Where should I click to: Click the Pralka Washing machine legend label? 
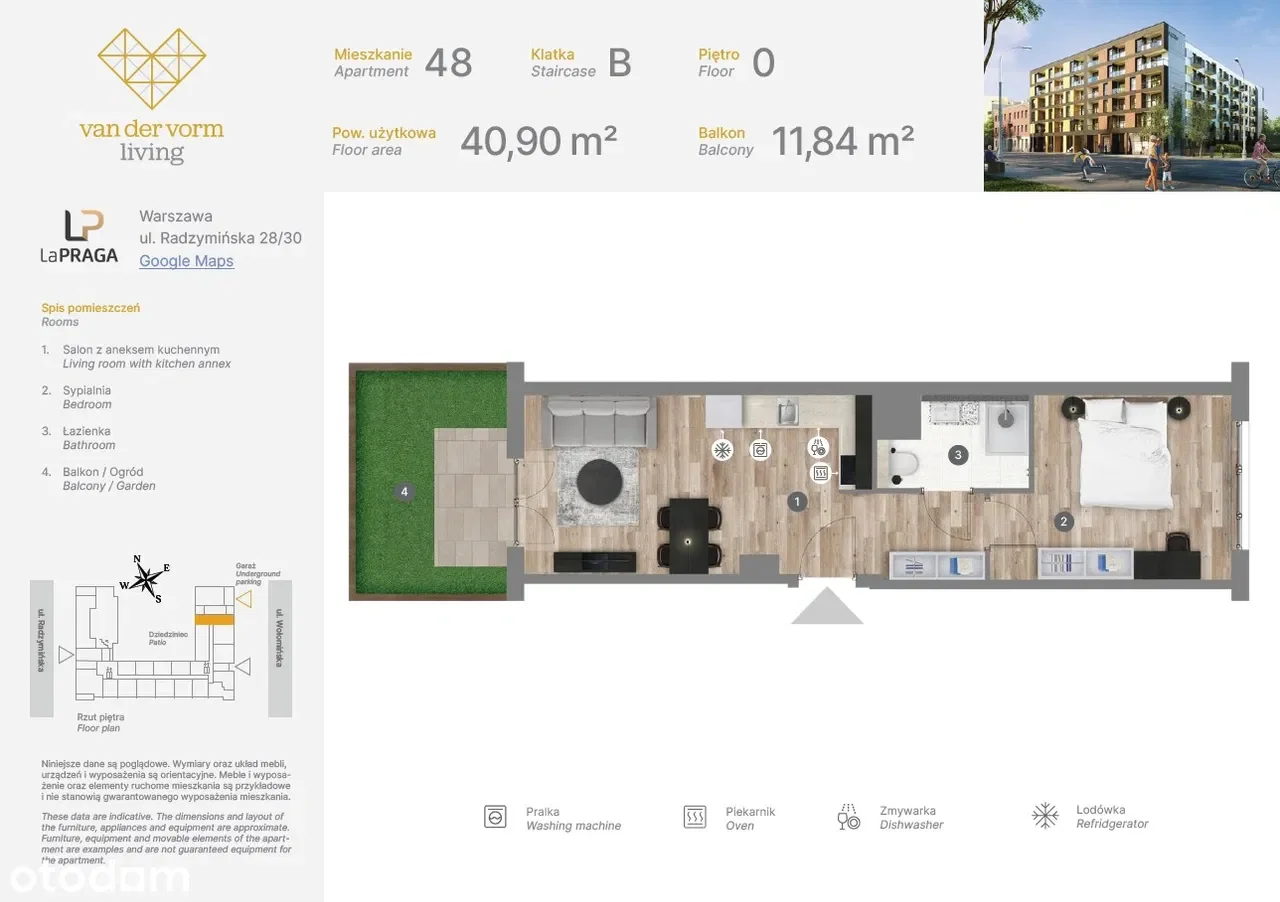click(574, 819)
